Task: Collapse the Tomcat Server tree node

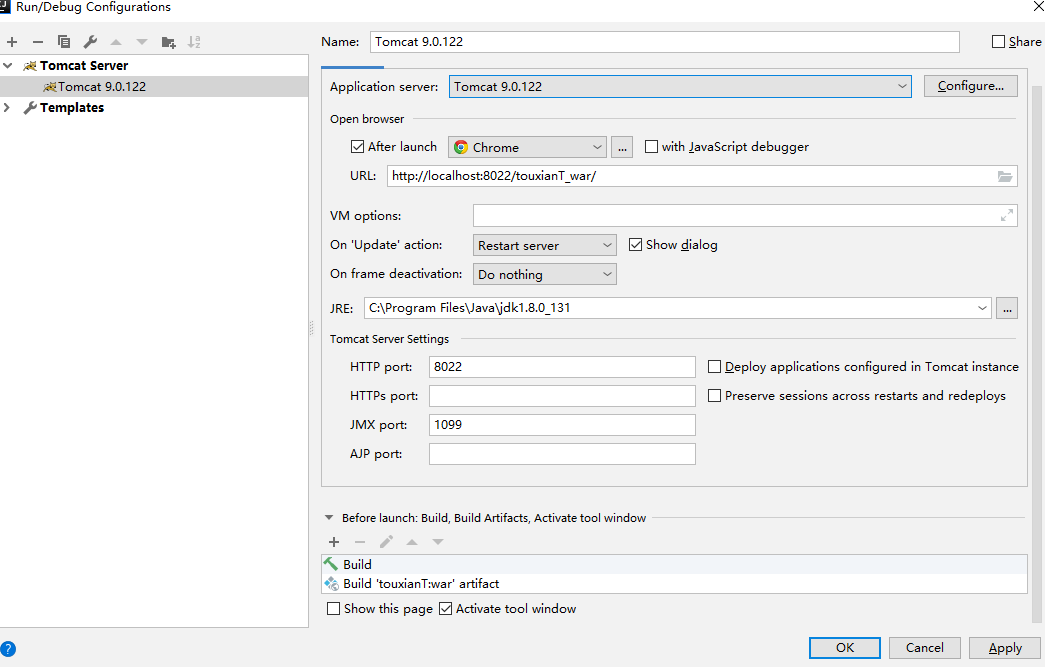Action: click(x=8, y=65)
